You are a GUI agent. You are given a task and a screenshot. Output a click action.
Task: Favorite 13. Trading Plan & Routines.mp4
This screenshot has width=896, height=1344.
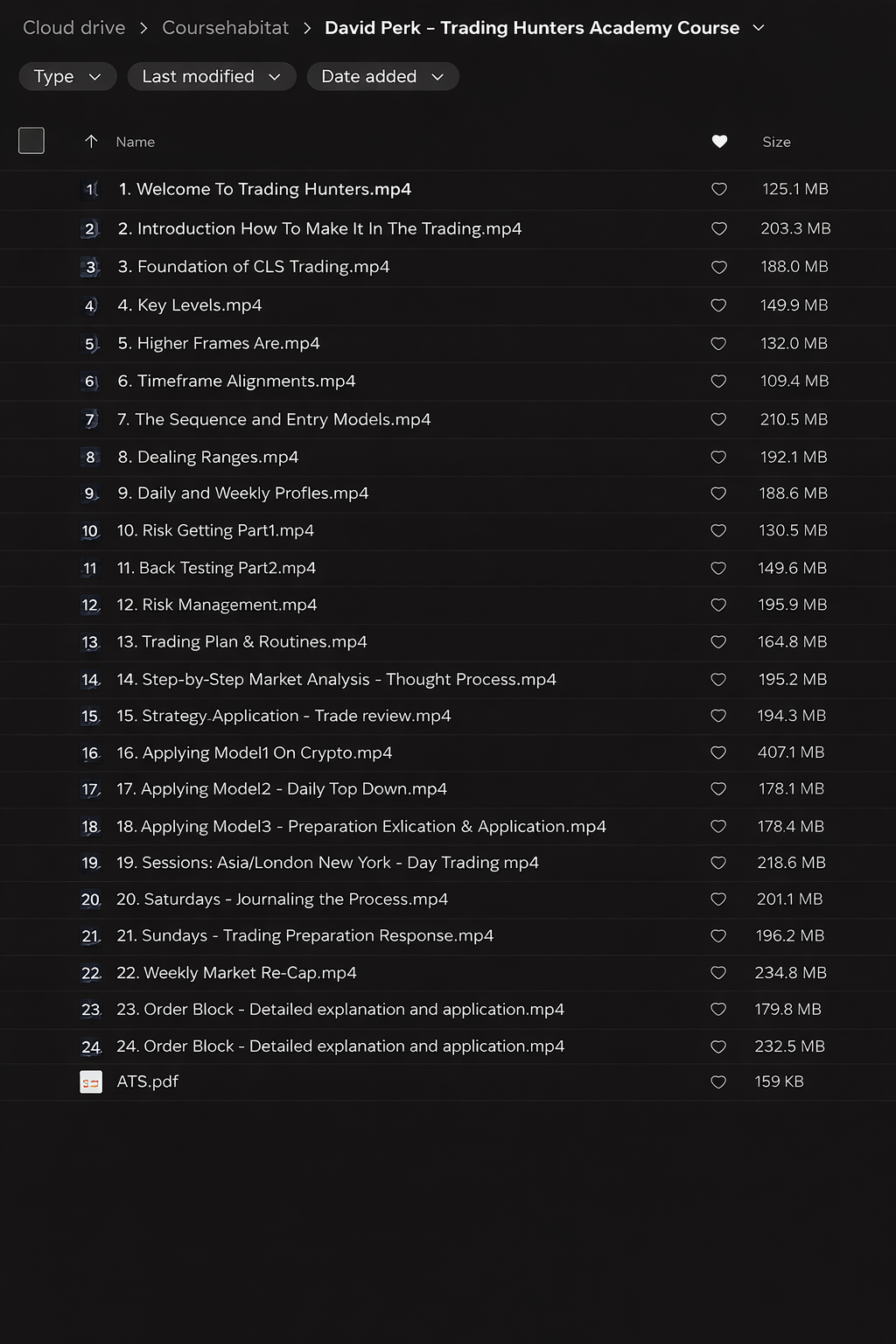point(718,642)
